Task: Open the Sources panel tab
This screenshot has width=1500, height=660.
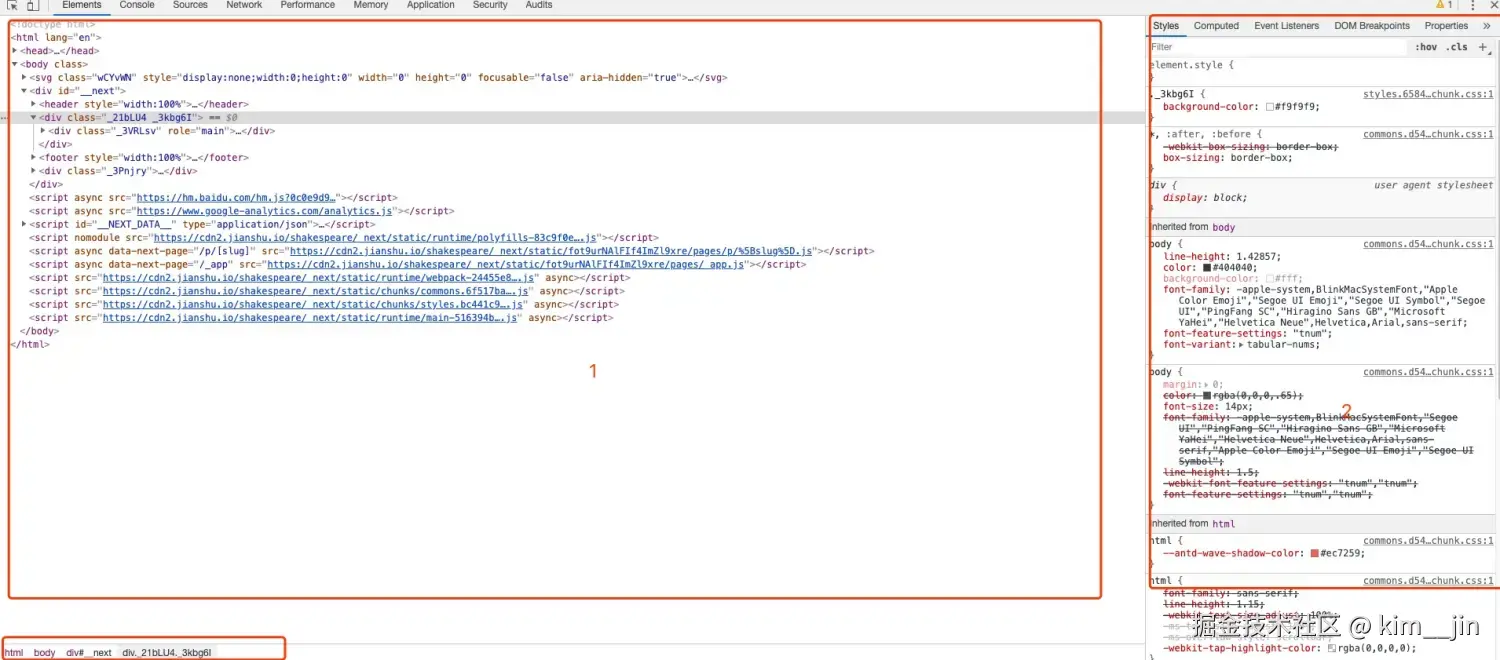Action: tap(190, 5)
